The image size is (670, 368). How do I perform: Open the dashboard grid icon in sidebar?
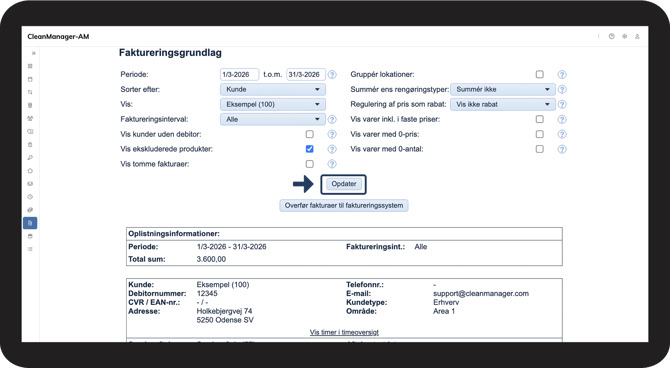(x=30, y=66)
